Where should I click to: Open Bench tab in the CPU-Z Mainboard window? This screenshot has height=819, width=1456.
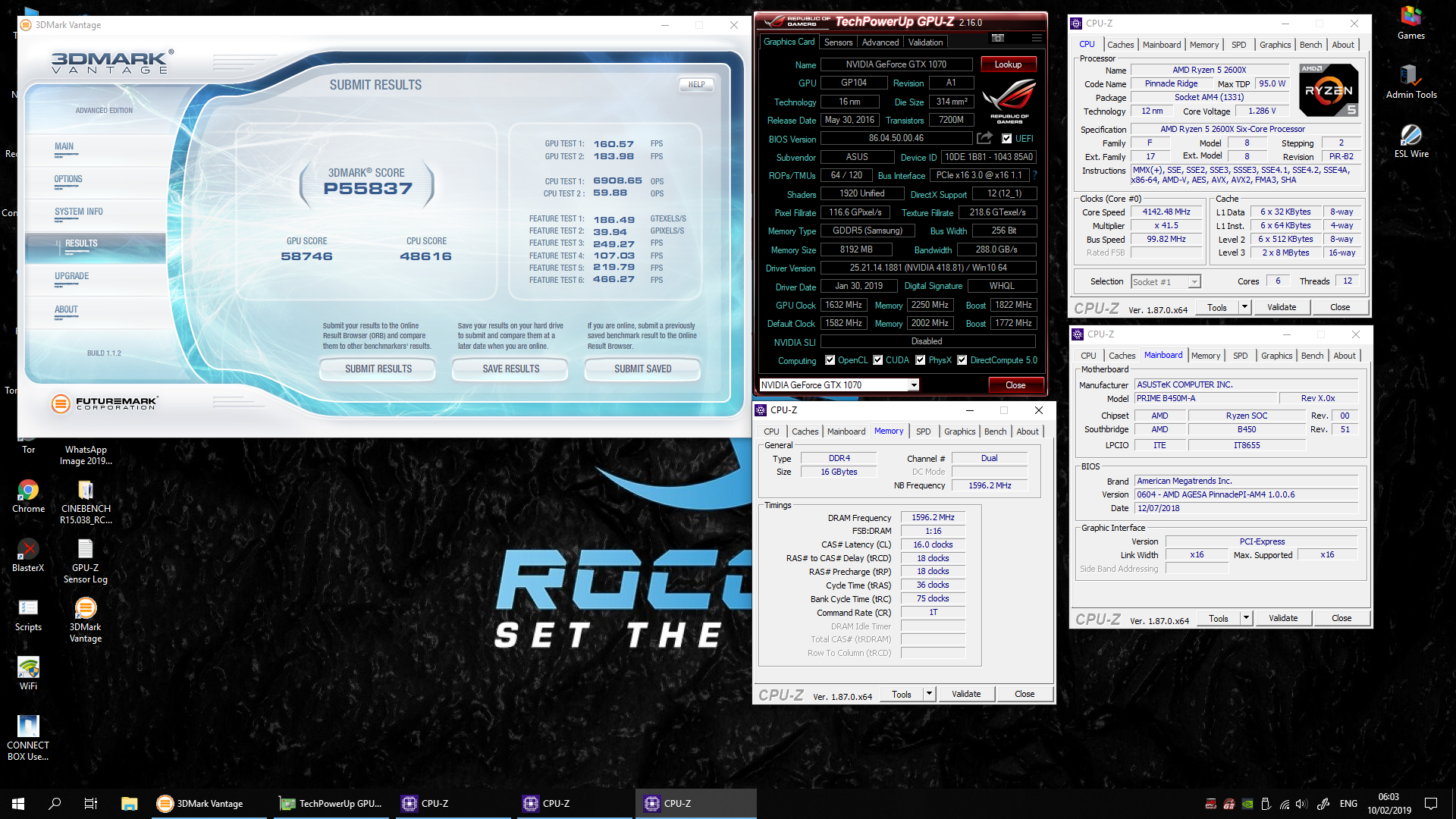click(1312, 356)
